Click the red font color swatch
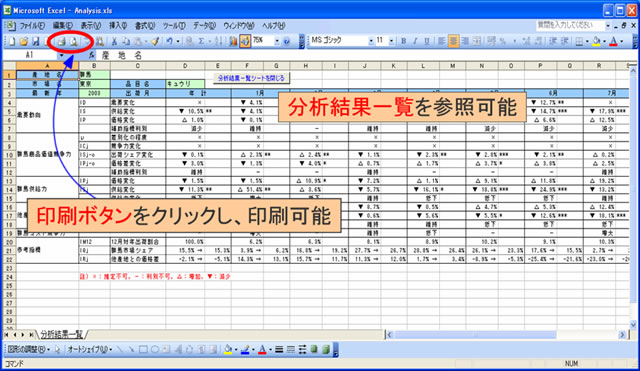Image resolution: width=640 pixels, height=371 pixels. 613,41
